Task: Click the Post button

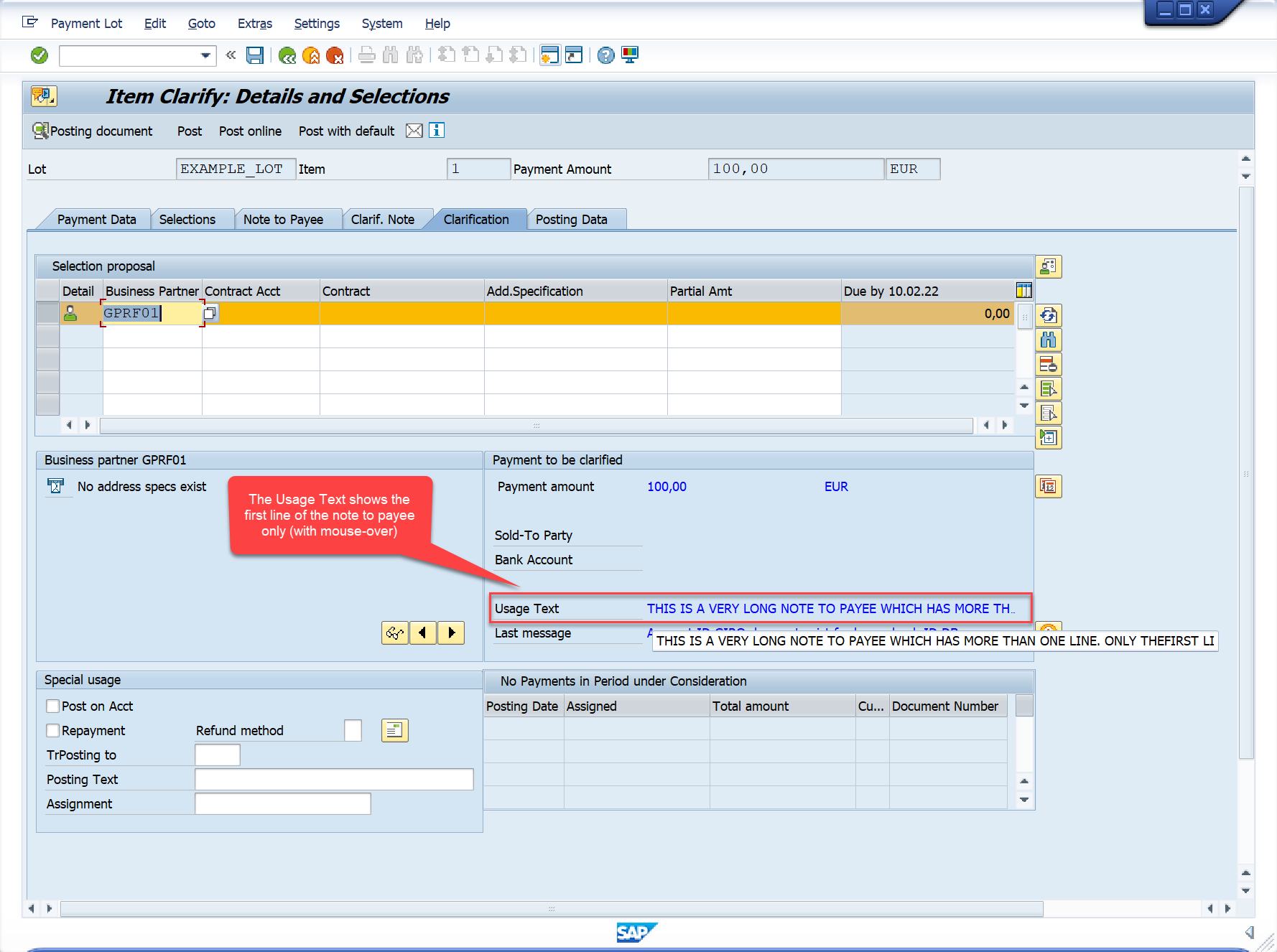Action: pyautogui.click(x=190, y=131)
